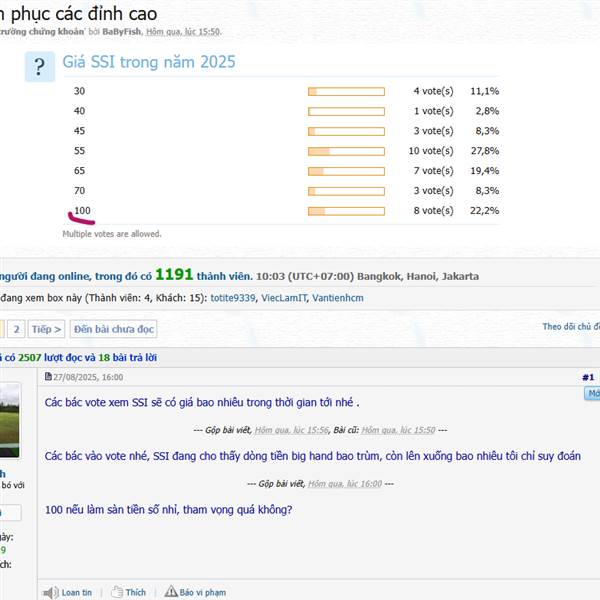Click Loan tin label under post

coord(77,592)
